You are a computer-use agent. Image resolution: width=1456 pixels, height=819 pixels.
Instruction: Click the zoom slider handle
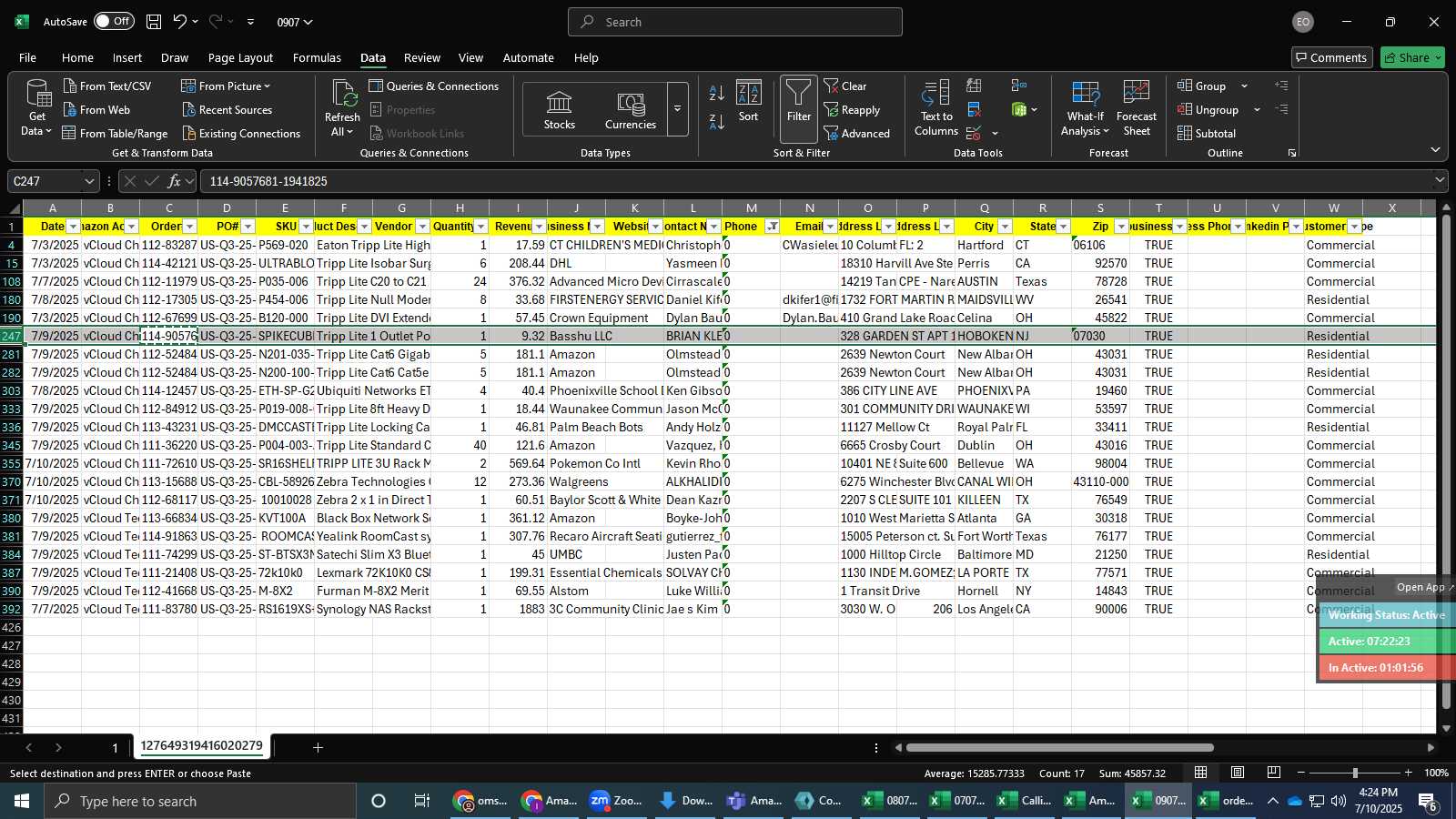[x=1355, y=773]
